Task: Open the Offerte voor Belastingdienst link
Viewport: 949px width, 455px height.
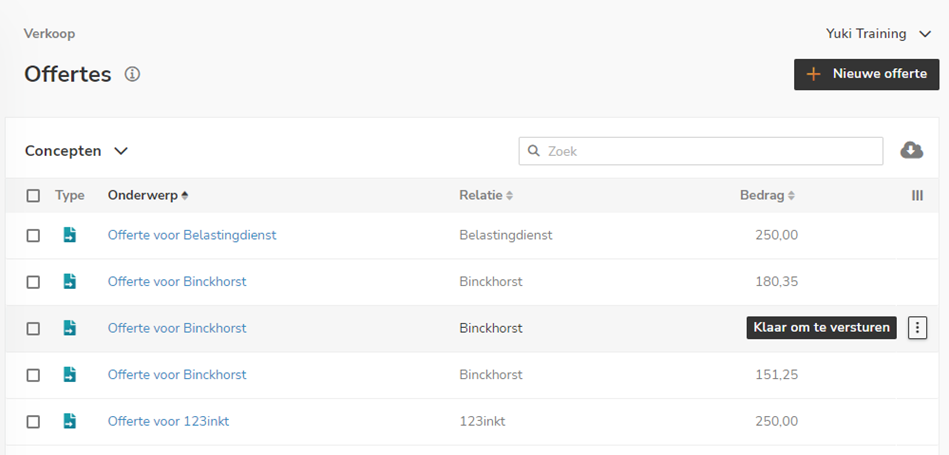Action: (x=192, y=235)
